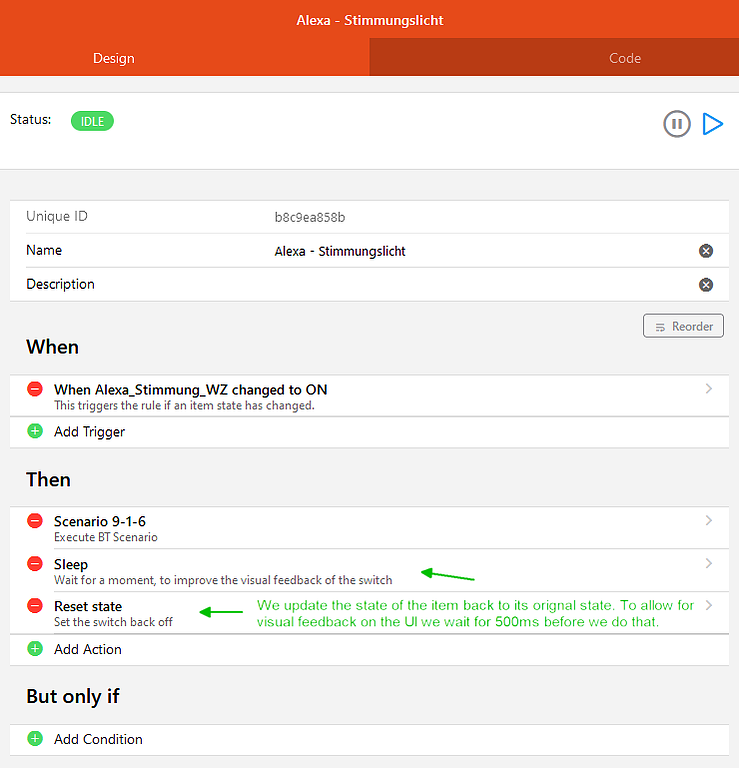Open Scenario 9-1-6 details via its chevron
The height and width of the screenshot is (768, 739).
click(709, 521)
